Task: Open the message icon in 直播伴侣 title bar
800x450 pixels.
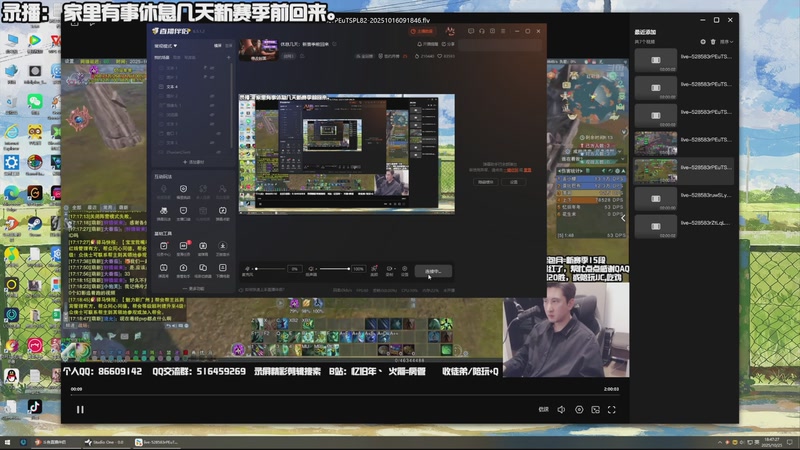Action: [x=471, y=31]
